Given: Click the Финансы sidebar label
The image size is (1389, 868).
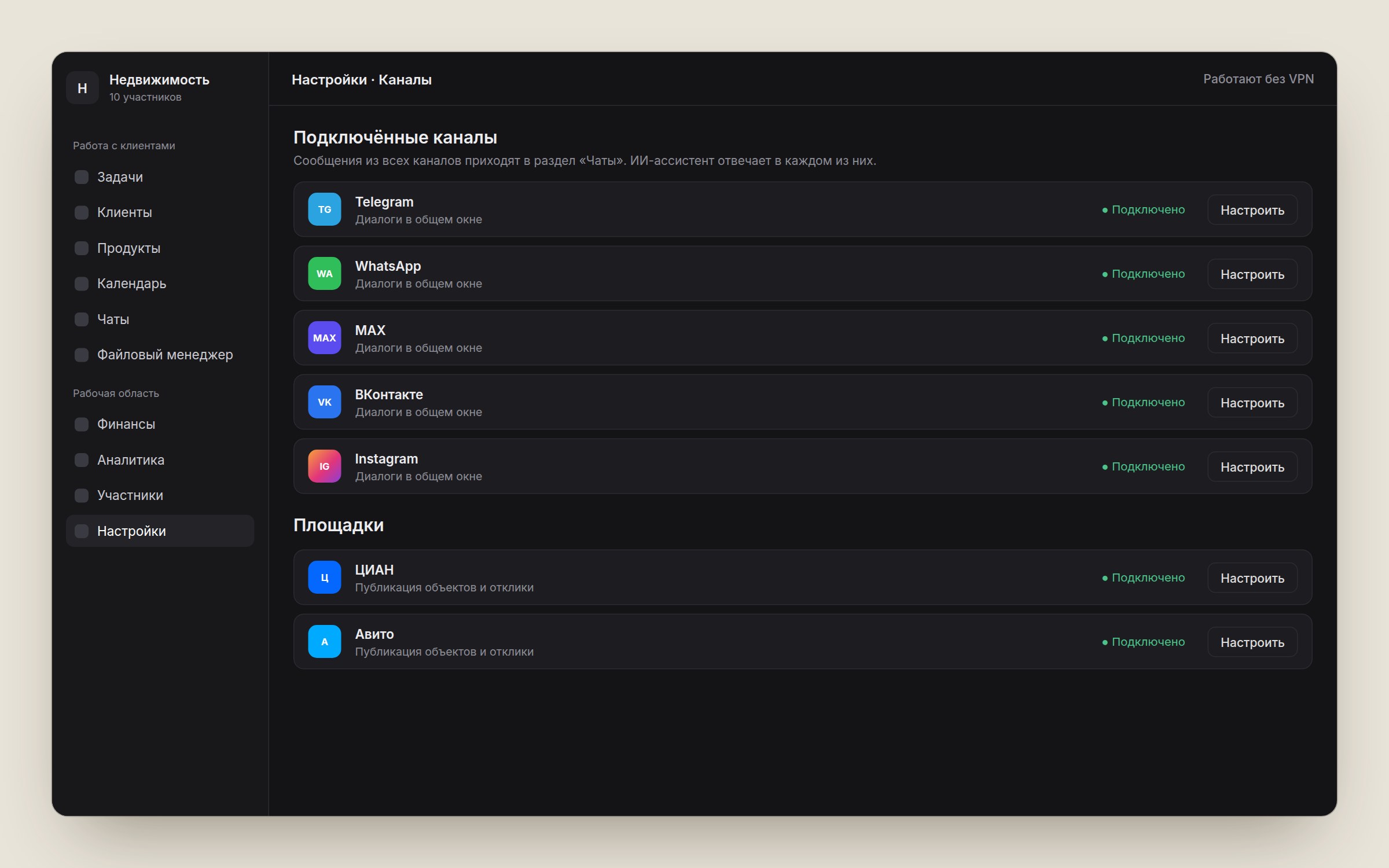Looking at the screenshot, I should pyautogui.click(x=126, y=424).
